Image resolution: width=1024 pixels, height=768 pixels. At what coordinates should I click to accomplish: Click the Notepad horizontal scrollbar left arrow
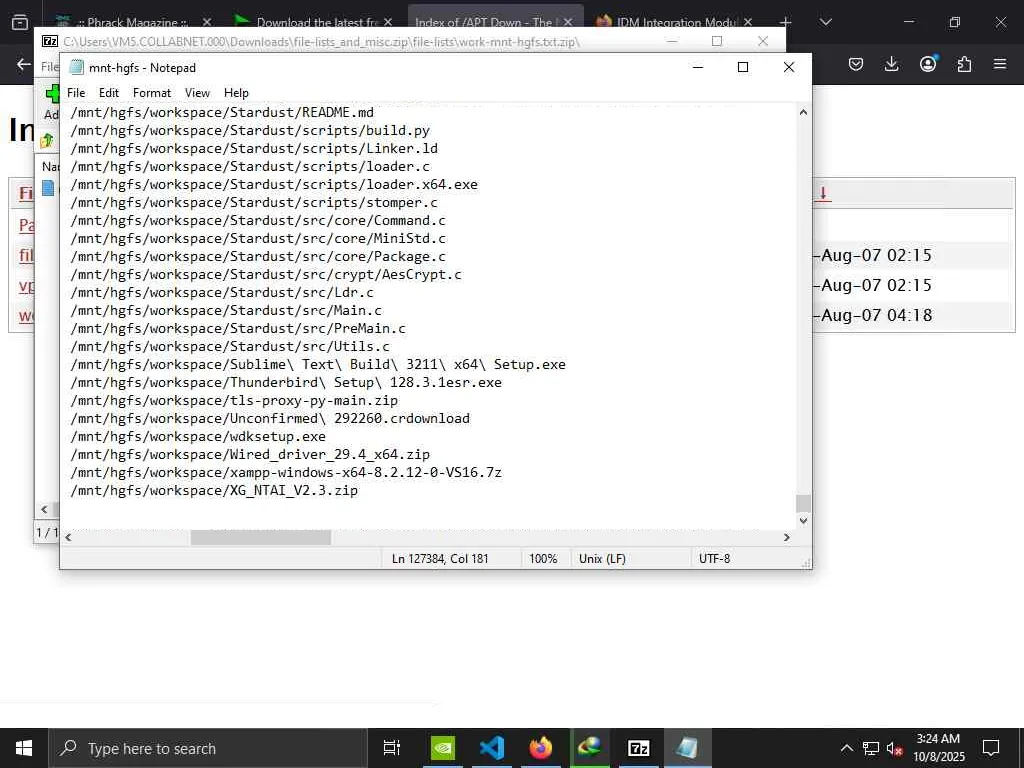tap(68, 537)
